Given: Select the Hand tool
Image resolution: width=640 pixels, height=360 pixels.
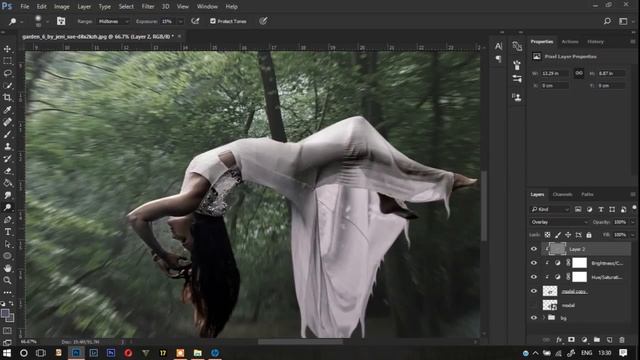Looking at the screenshot, I should [x=7, y=268].
